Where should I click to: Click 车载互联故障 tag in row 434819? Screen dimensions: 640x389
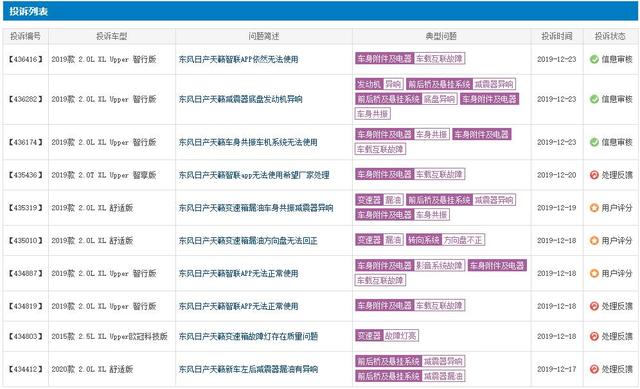tap(439, 305)
